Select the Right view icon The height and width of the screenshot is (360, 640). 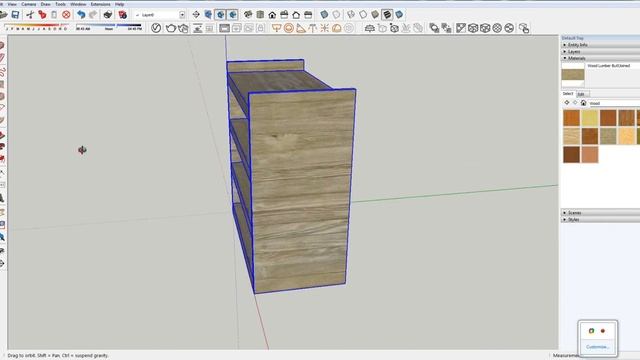(284, 15)
